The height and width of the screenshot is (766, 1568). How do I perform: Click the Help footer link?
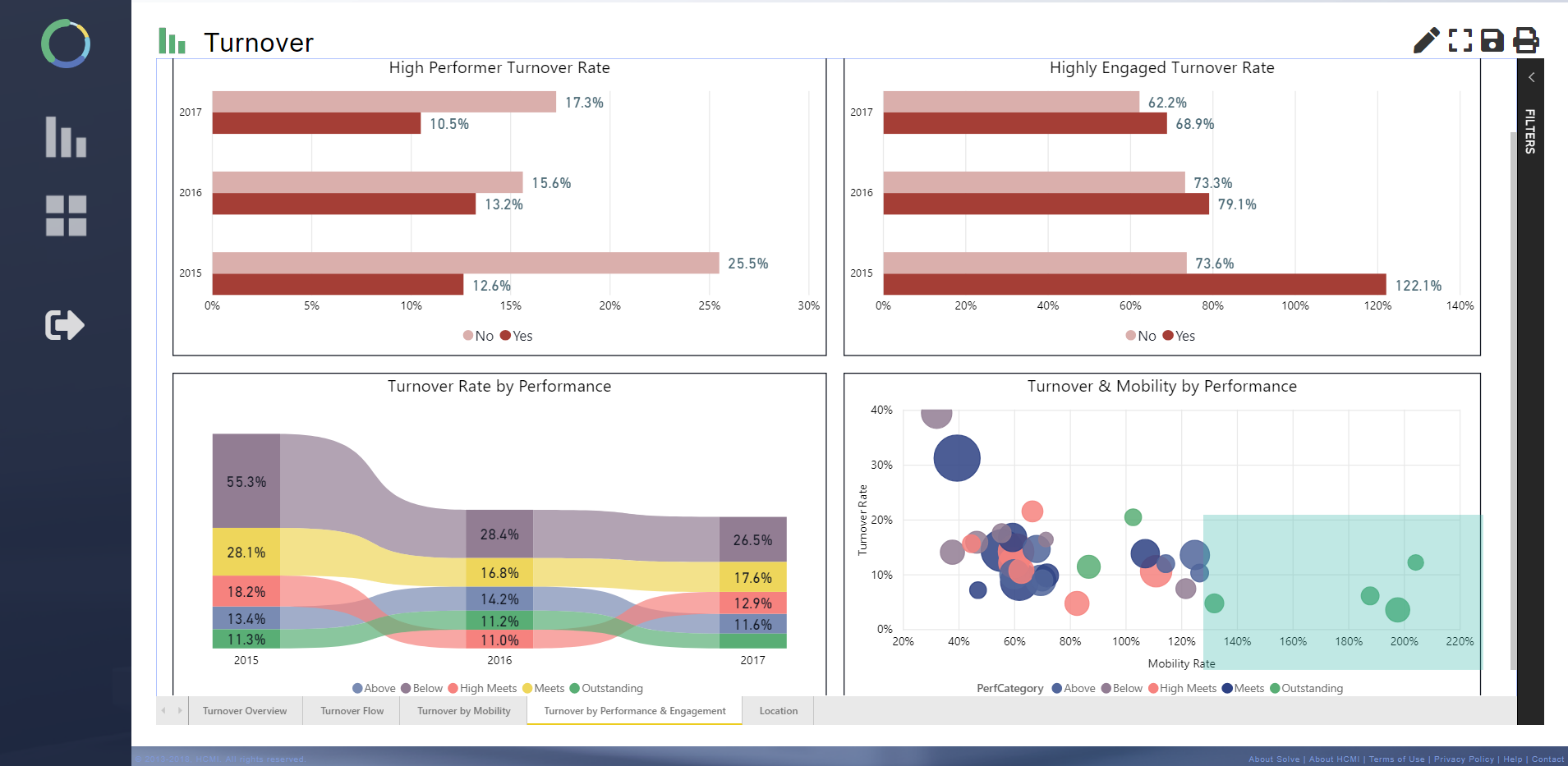click(1513, 759)
